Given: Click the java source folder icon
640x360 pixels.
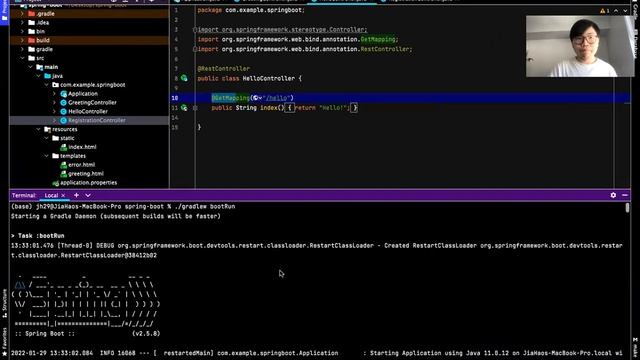Looking at the screenshot, I should pyautogui.click(x=47, y=76).
